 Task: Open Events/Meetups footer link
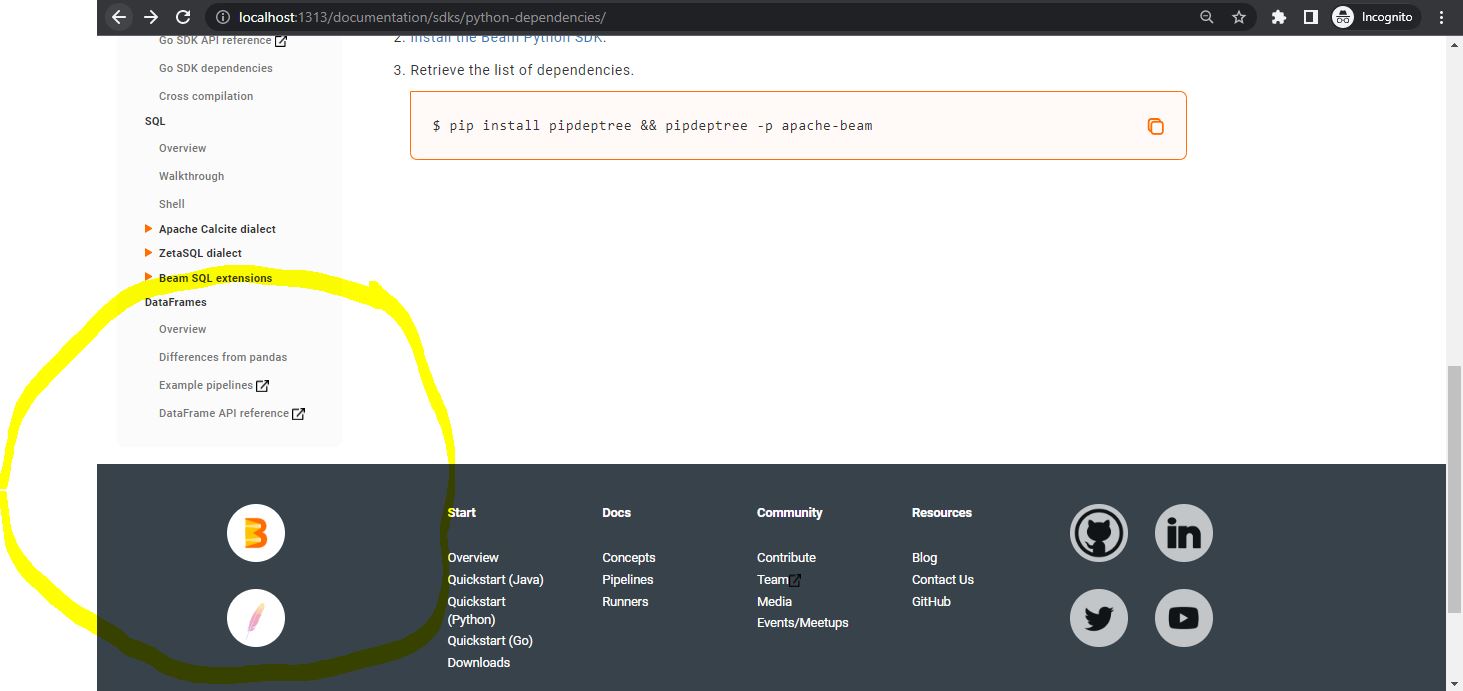(803, 623)
